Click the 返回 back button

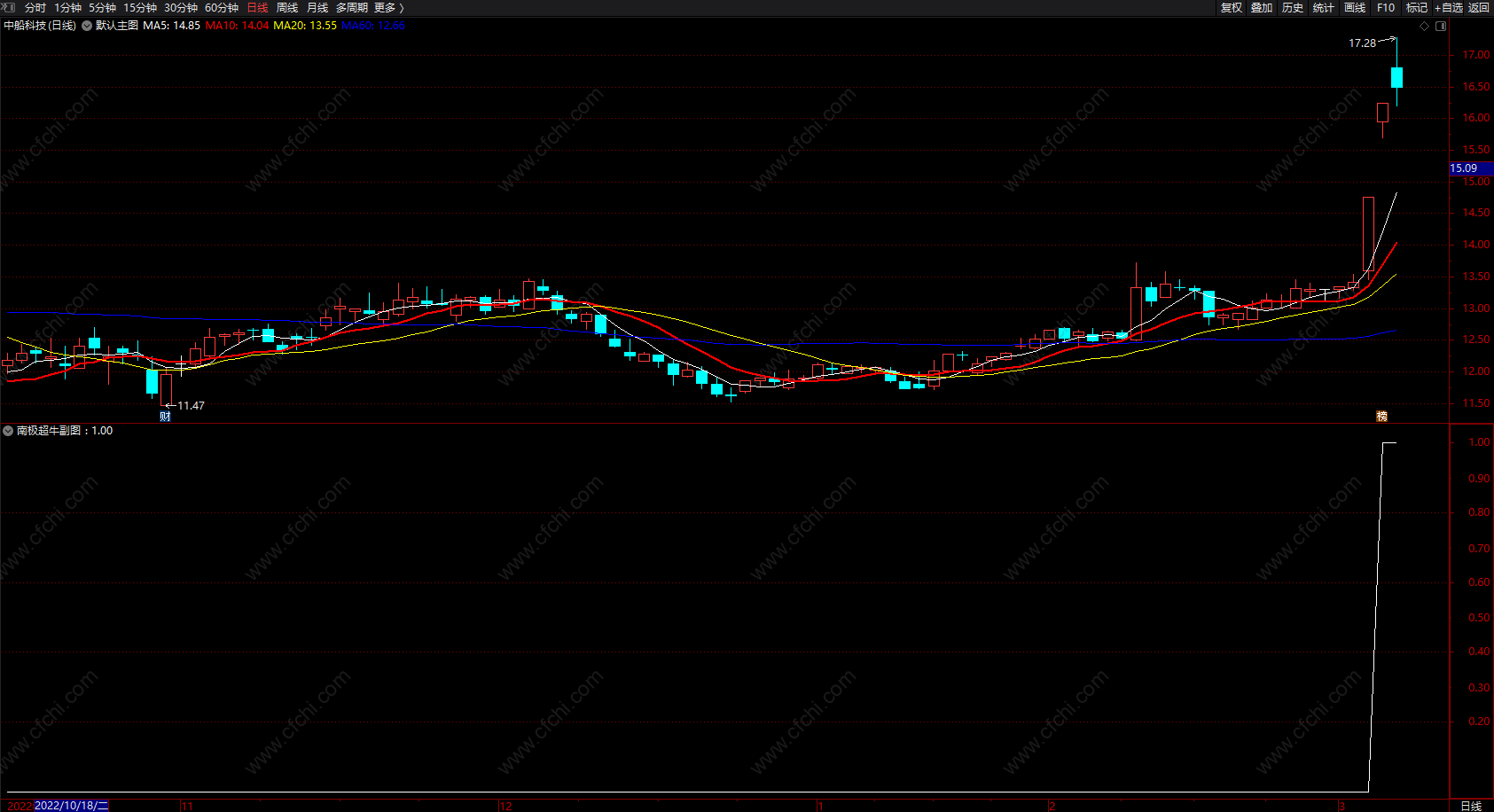click(1479, 7)
